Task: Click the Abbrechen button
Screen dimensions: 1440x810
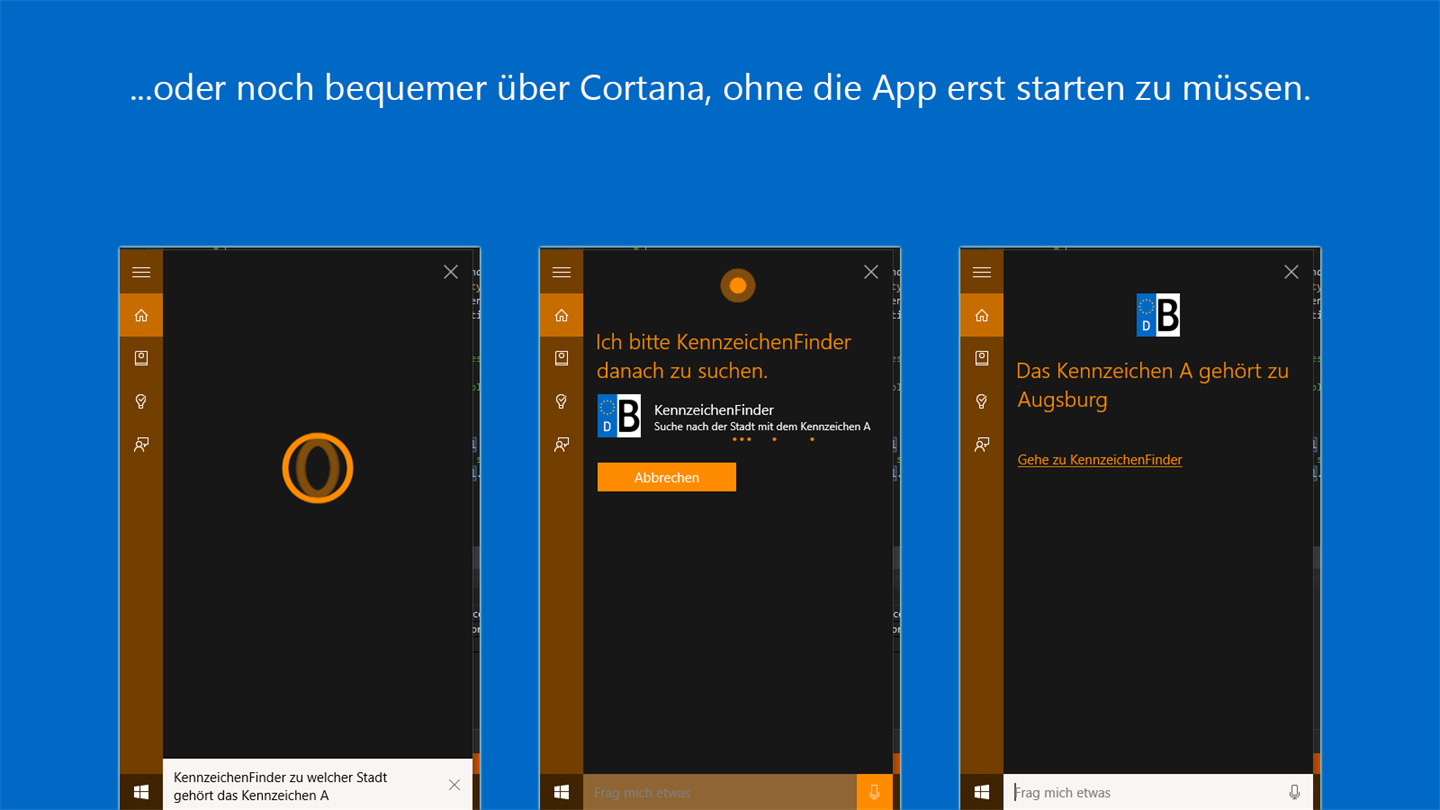Action: 667,477
